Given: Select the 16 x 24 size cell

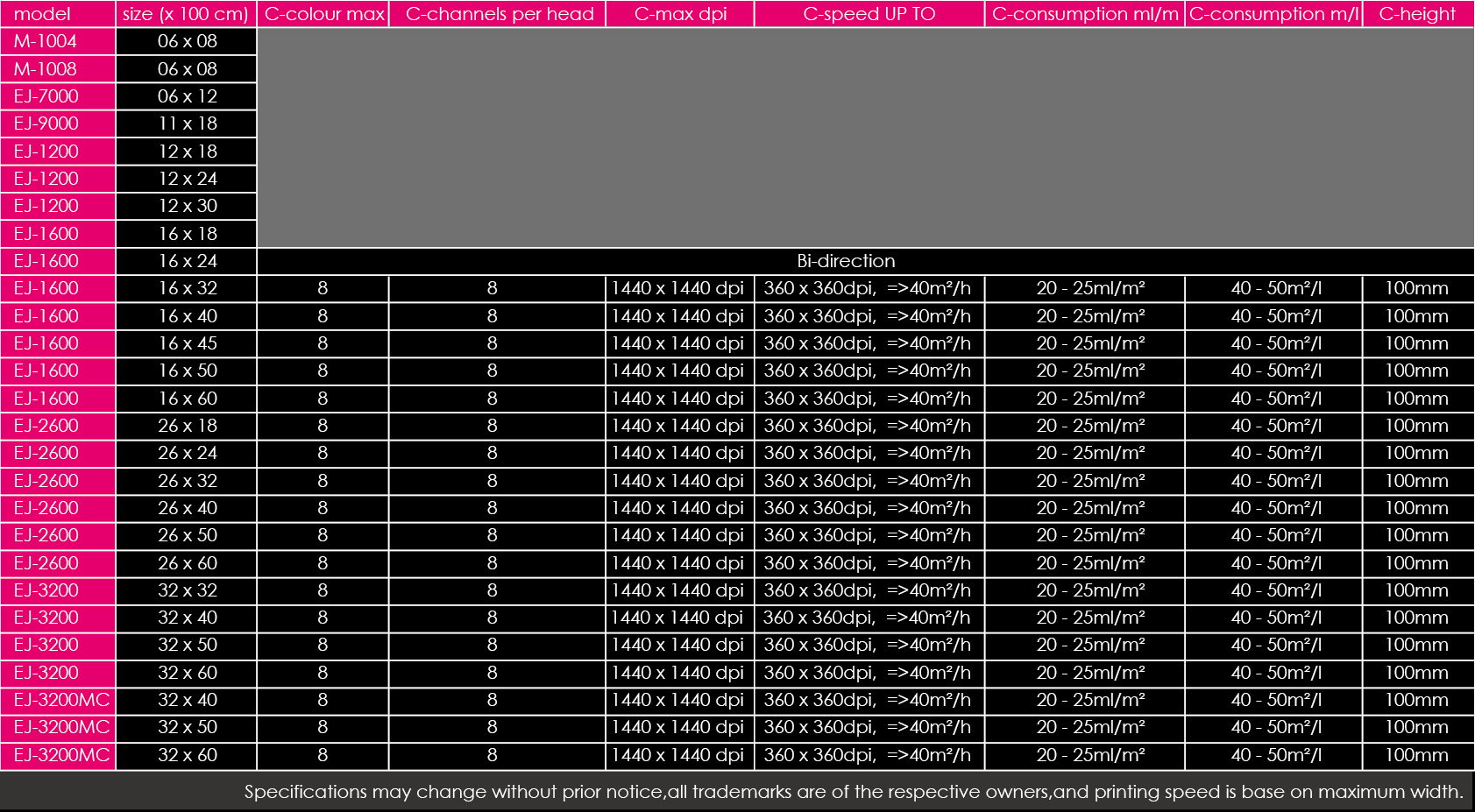Looking at the screenshot, I should coord(187,261).
